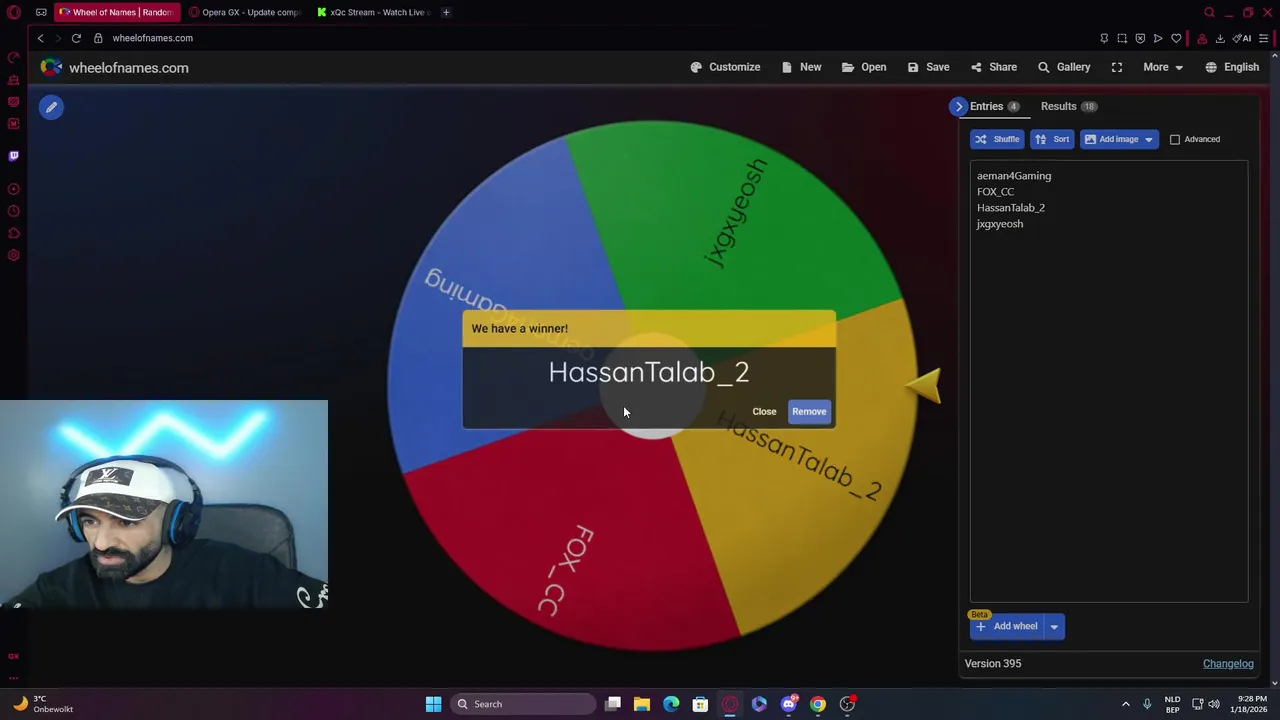Change language from English
Viewport: 1280px width, 720px height.
[1232, 67]
